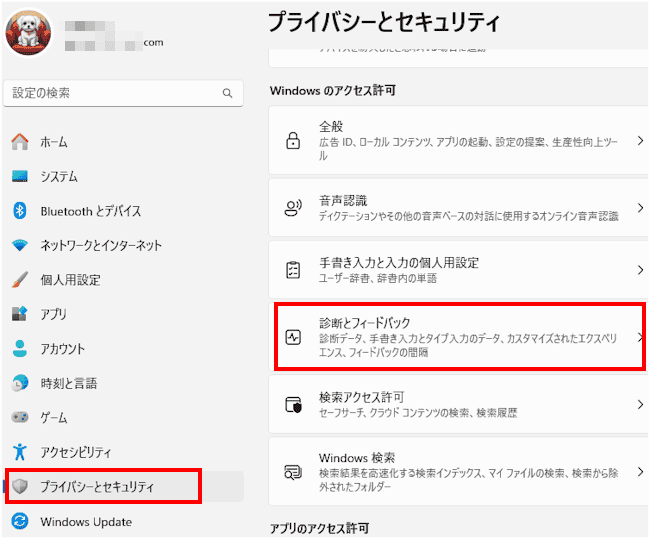
Task: Click the アクセシビリティ figure icon
Action: click(19, 452)
